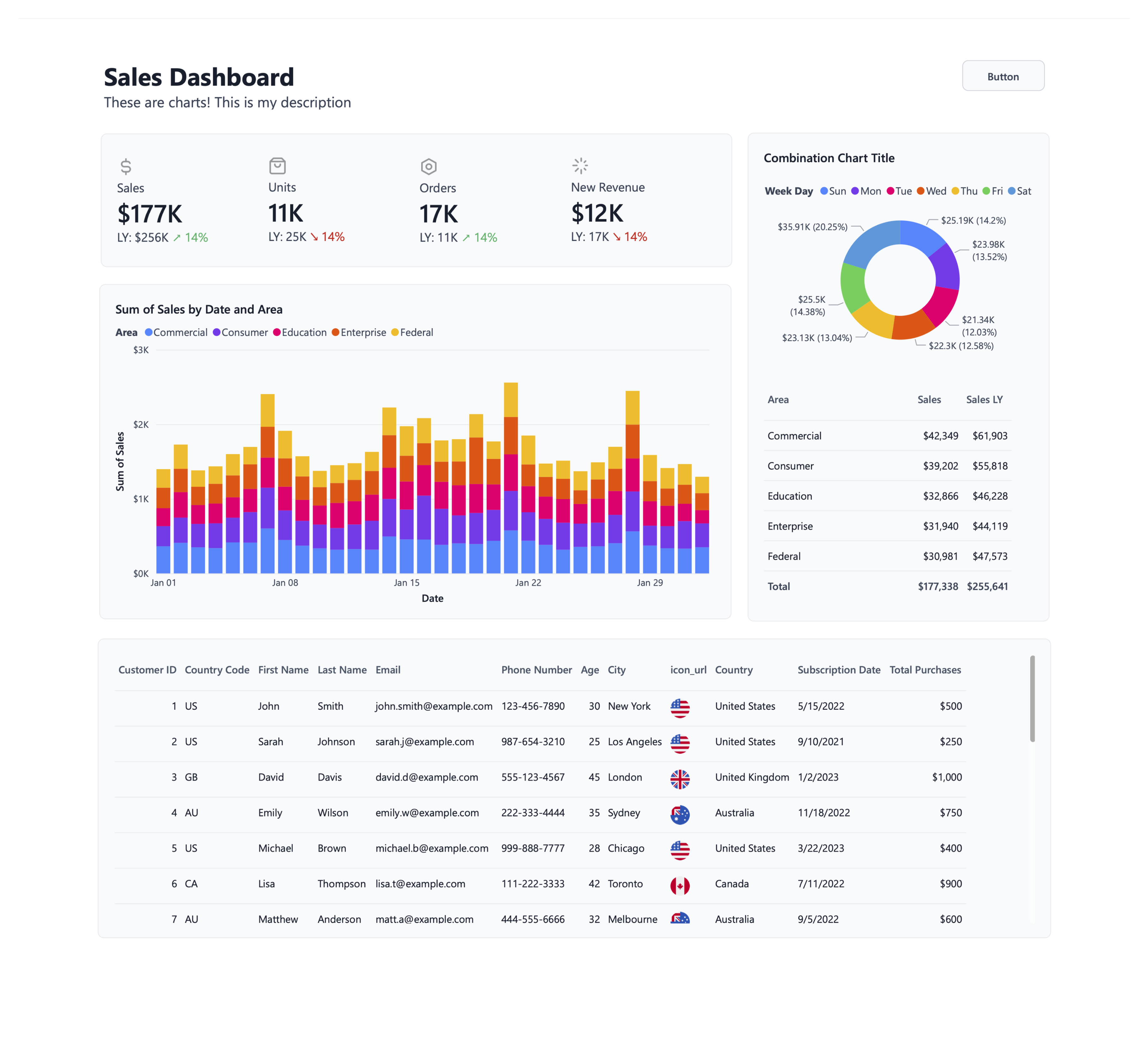
Task: Click the hexagon icon above Orders
Action: tap(429, 166)
